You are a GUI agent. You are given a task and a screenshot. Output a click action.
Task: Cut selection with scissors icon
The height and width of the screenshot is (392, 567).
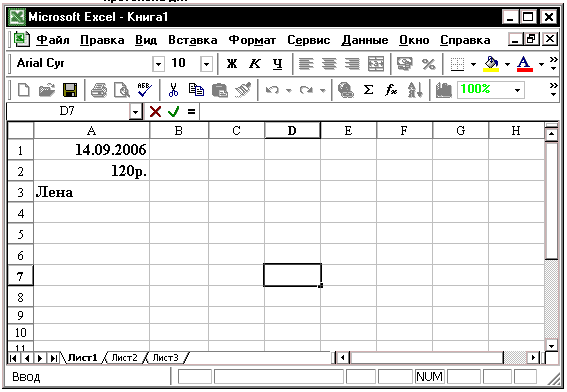coord(173,90)
